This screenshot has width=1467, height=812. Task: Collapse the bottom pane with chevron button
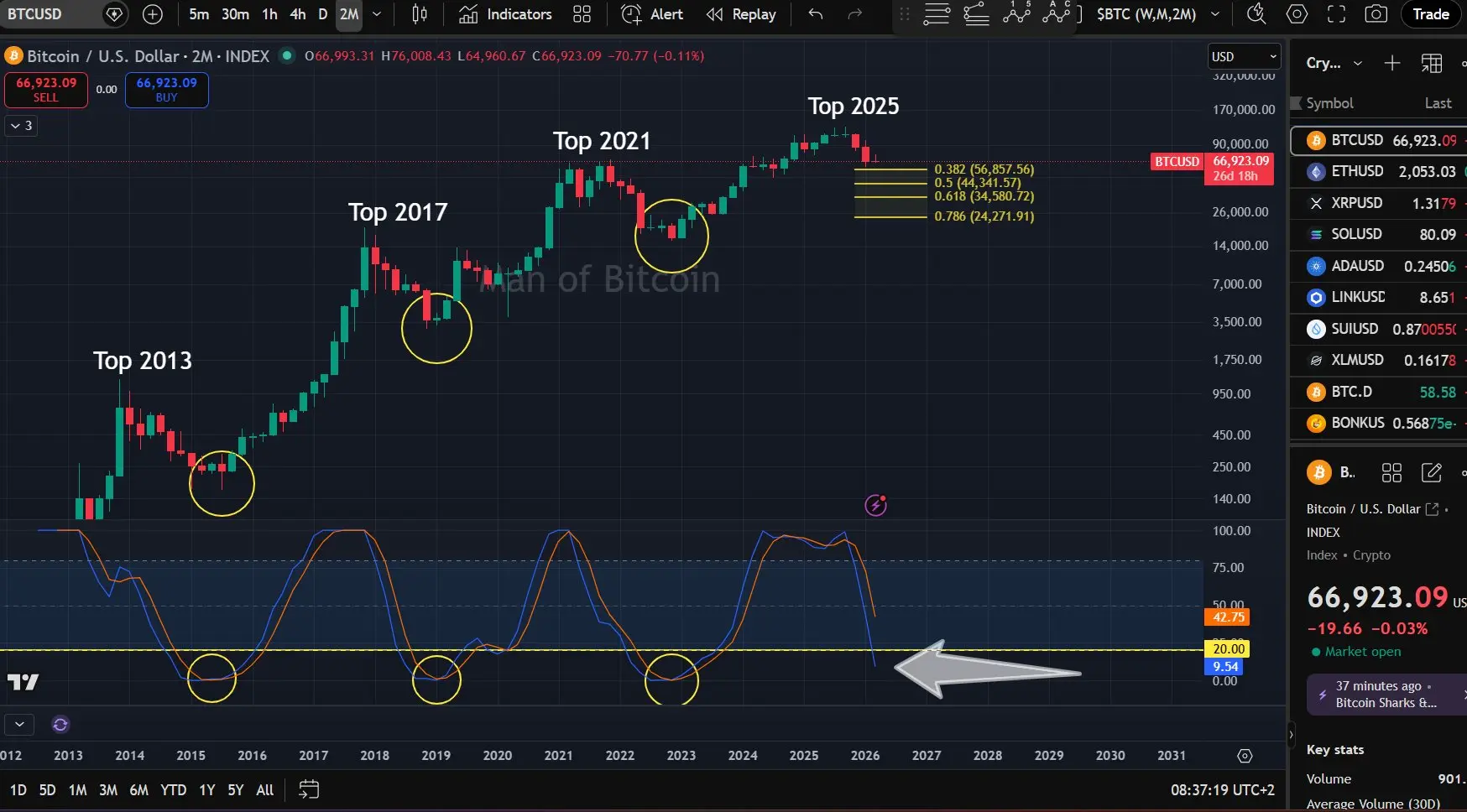point(19,724)
